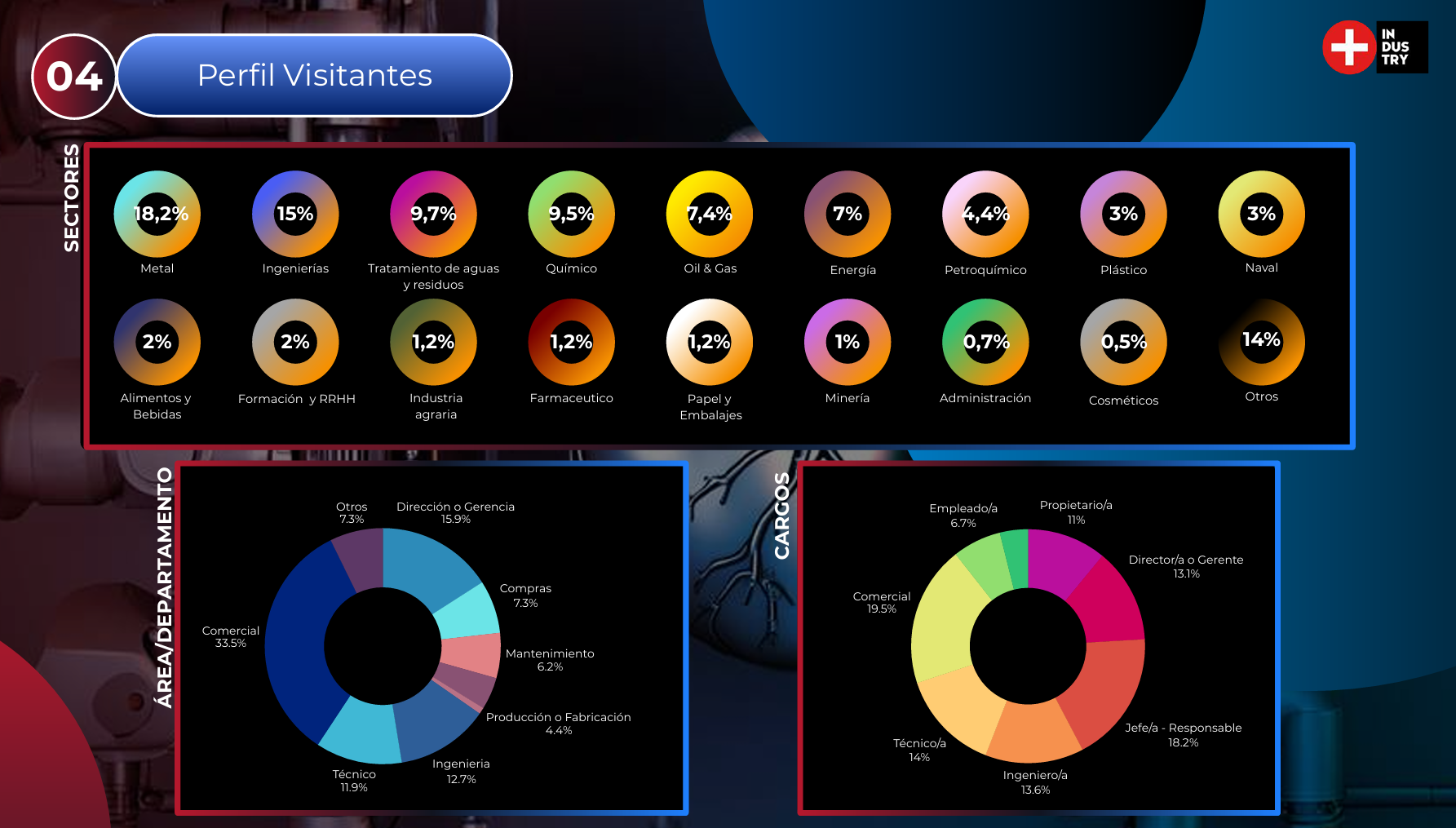
Task: Click the 'Jefe/a - Responsable 18.2%' label
Action: click(x=1184, y=735)
